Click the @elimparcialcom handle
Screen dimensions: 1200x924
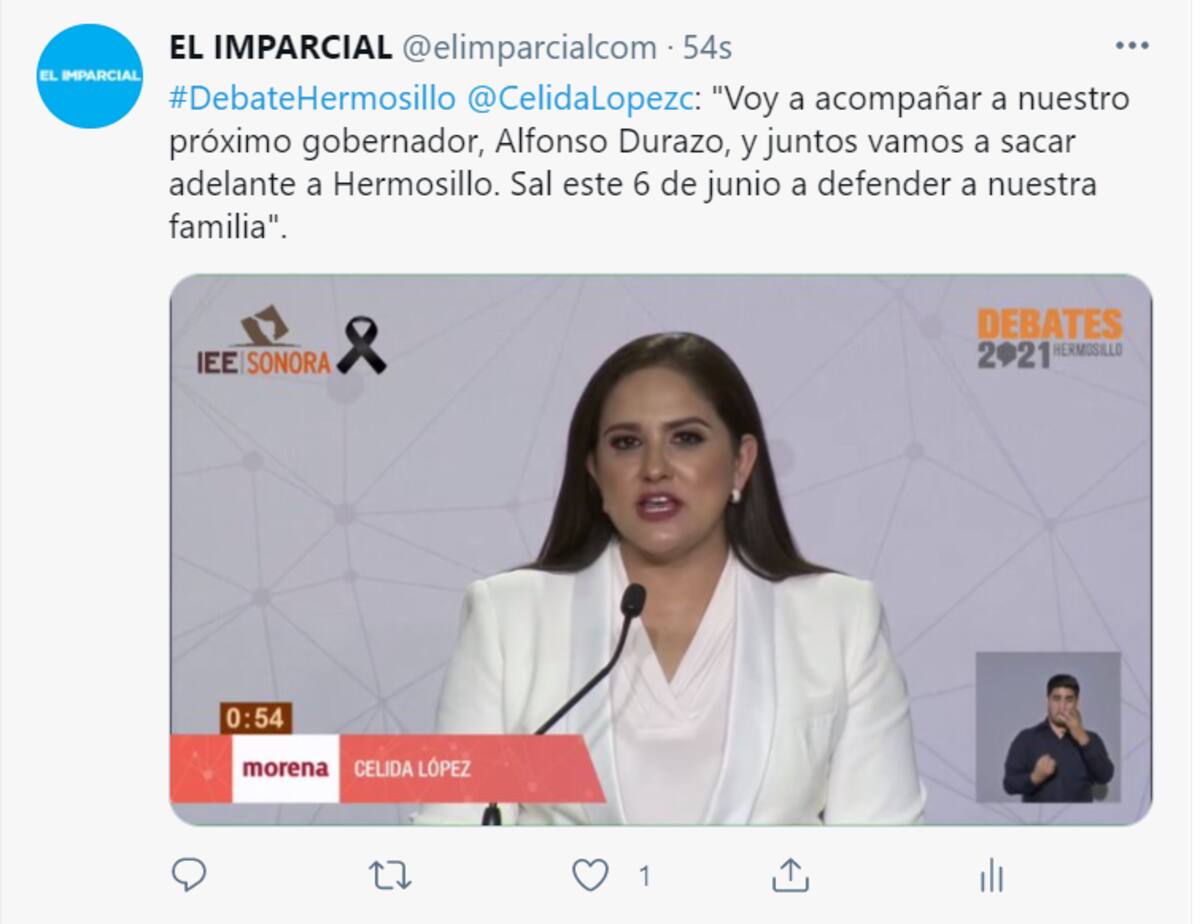[530, 46]
